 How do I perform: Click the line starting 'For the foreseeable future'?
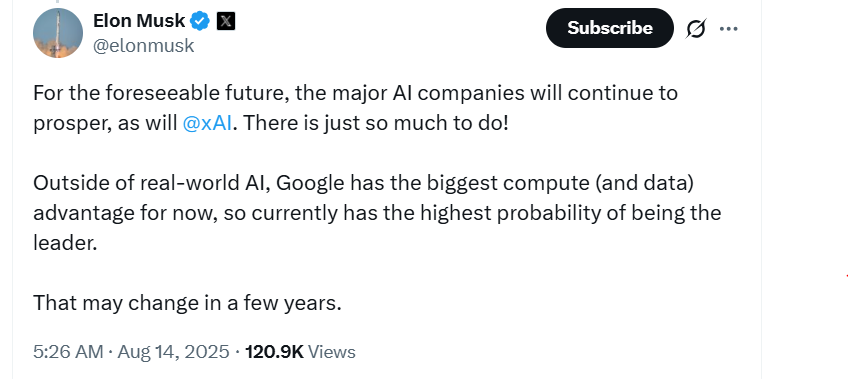click(355, 94)
